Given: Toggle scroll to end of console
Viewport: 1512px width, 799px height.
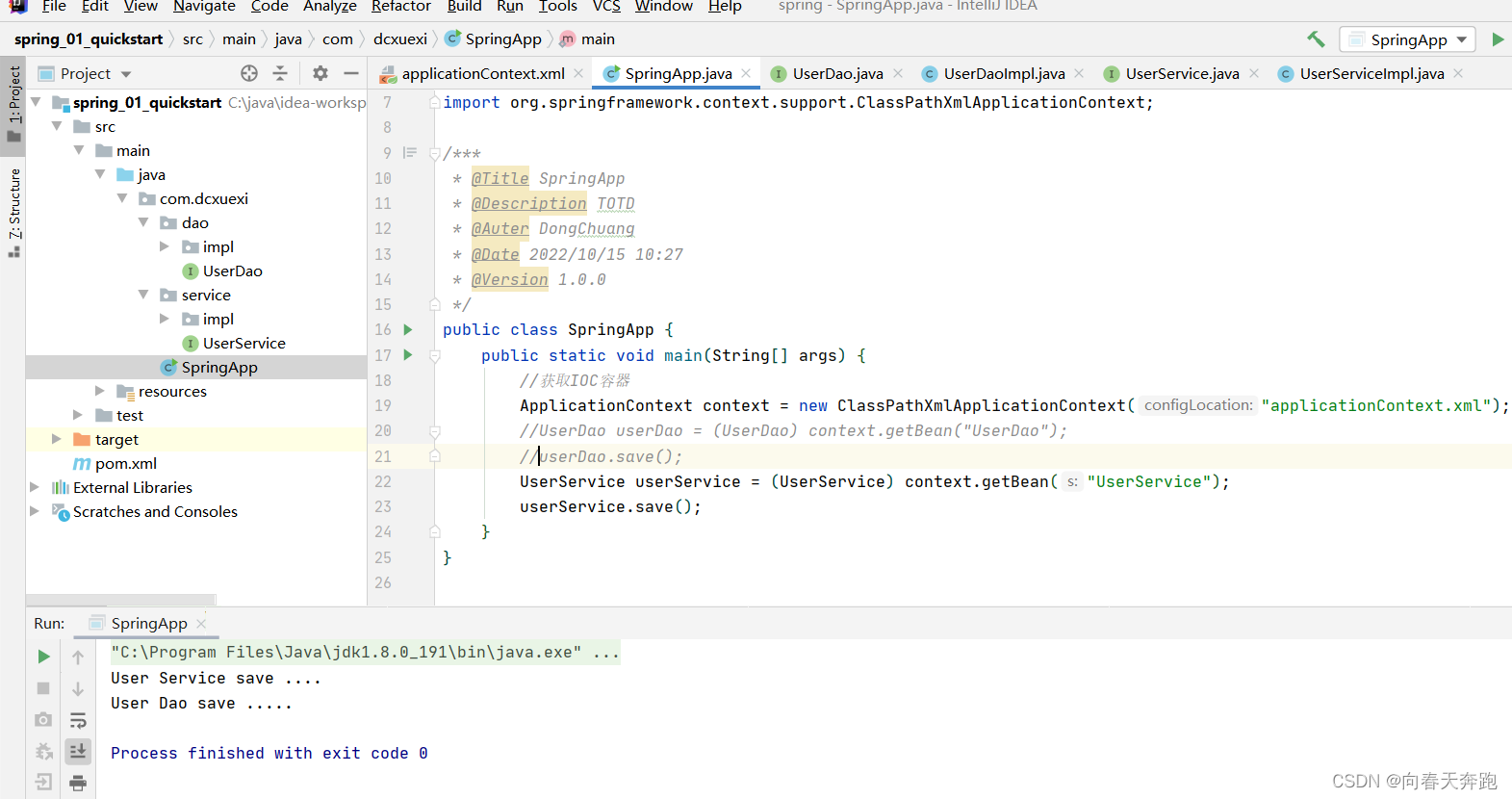Looking at the screenshot, I should [78, 751].
